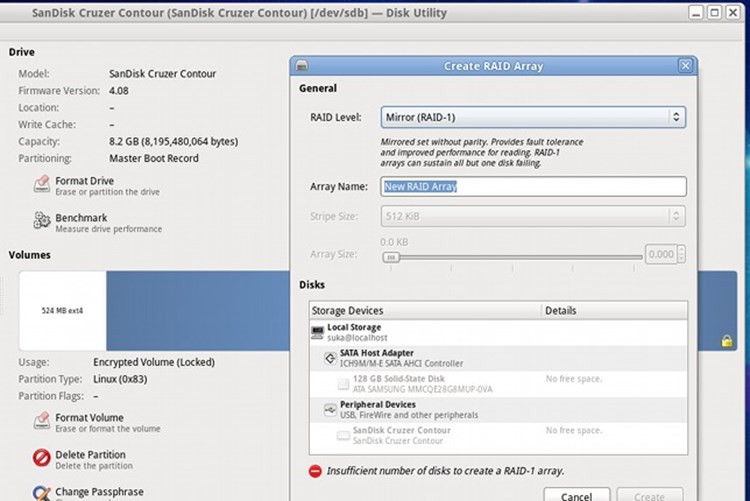750x501 pixels.
Task: Click the padlock icon on encrypted volume
Action: 727,341
